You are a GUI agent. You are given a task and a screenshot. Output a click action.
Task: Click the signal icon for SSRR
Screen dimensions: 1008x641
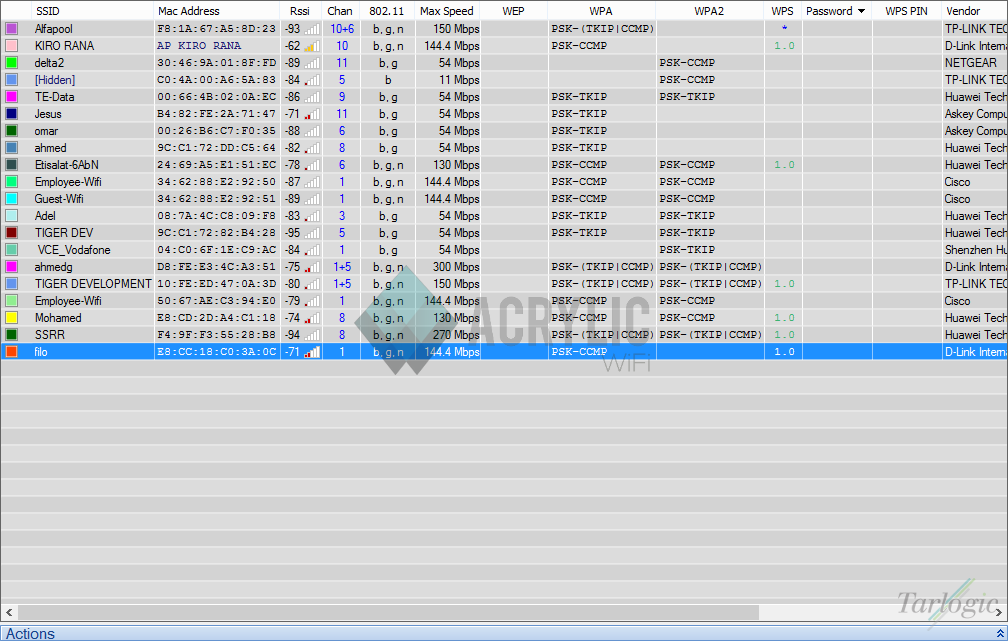coord(312,334)
